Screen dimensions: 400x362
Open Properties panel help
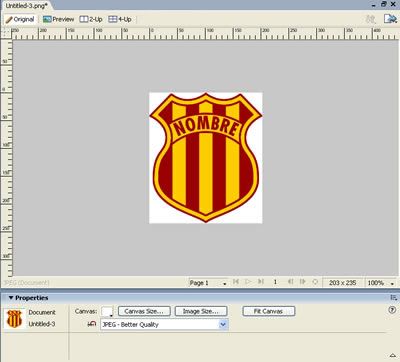[392, 310]
